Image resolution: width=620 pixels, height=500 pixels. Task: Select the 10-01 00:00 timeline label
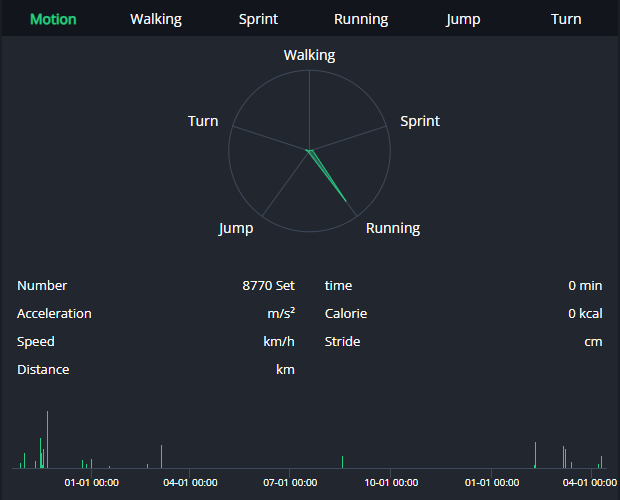tap(391, 483)
